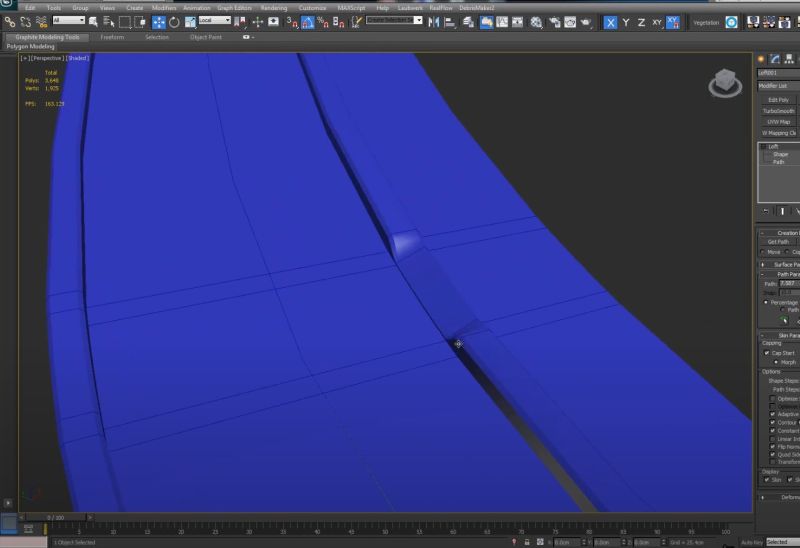Viewport: 800px width, 548px height.
Task: Open the Modifiers menu
Action: [164, 8]
